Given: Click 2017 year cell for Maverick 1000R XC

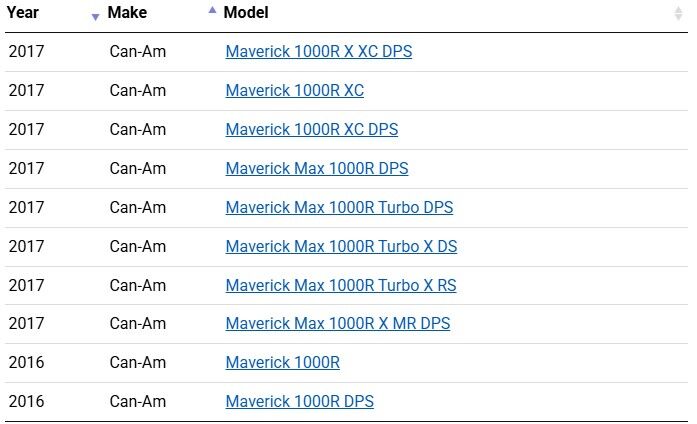Looking at the screenshot, I should 26,91.
